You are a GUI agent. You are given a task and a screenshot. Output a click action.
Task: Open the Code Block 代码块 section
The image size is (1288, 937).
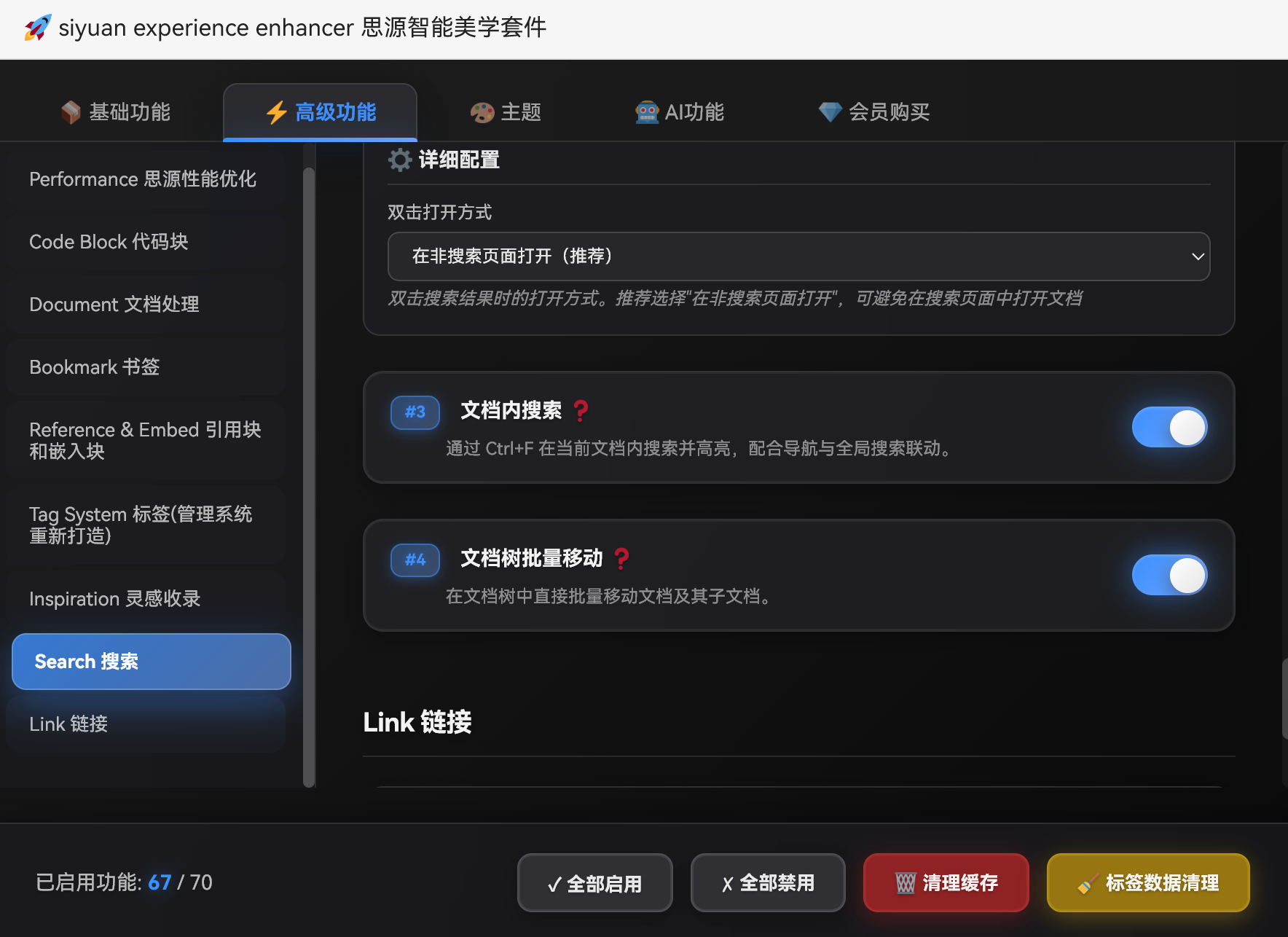[x=146, y=242]
